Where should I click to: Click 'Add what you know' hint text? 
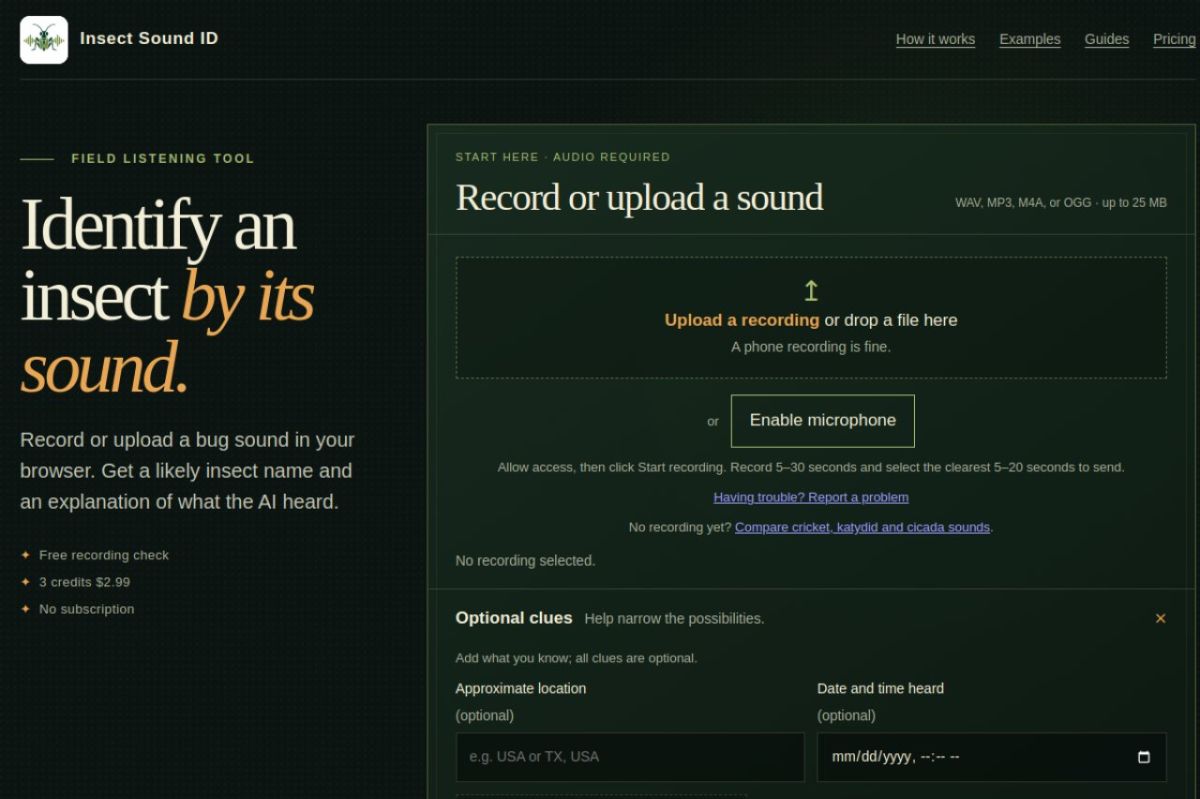(x=576, y=658)
